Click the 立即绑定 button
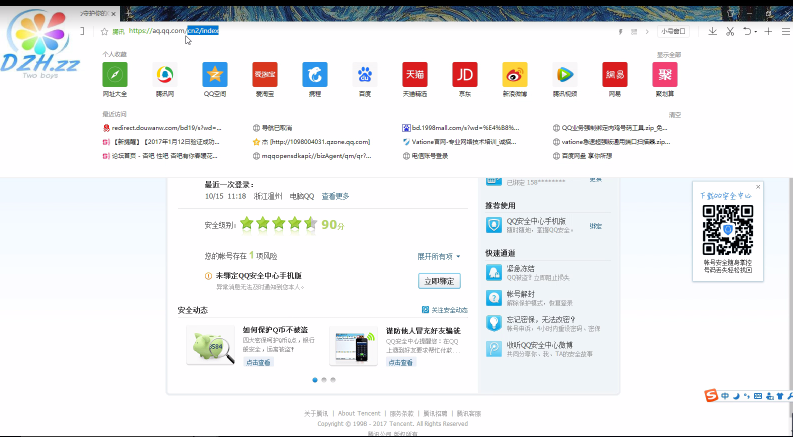Viewport: 793px width, 437px height. tap(439, 281)
